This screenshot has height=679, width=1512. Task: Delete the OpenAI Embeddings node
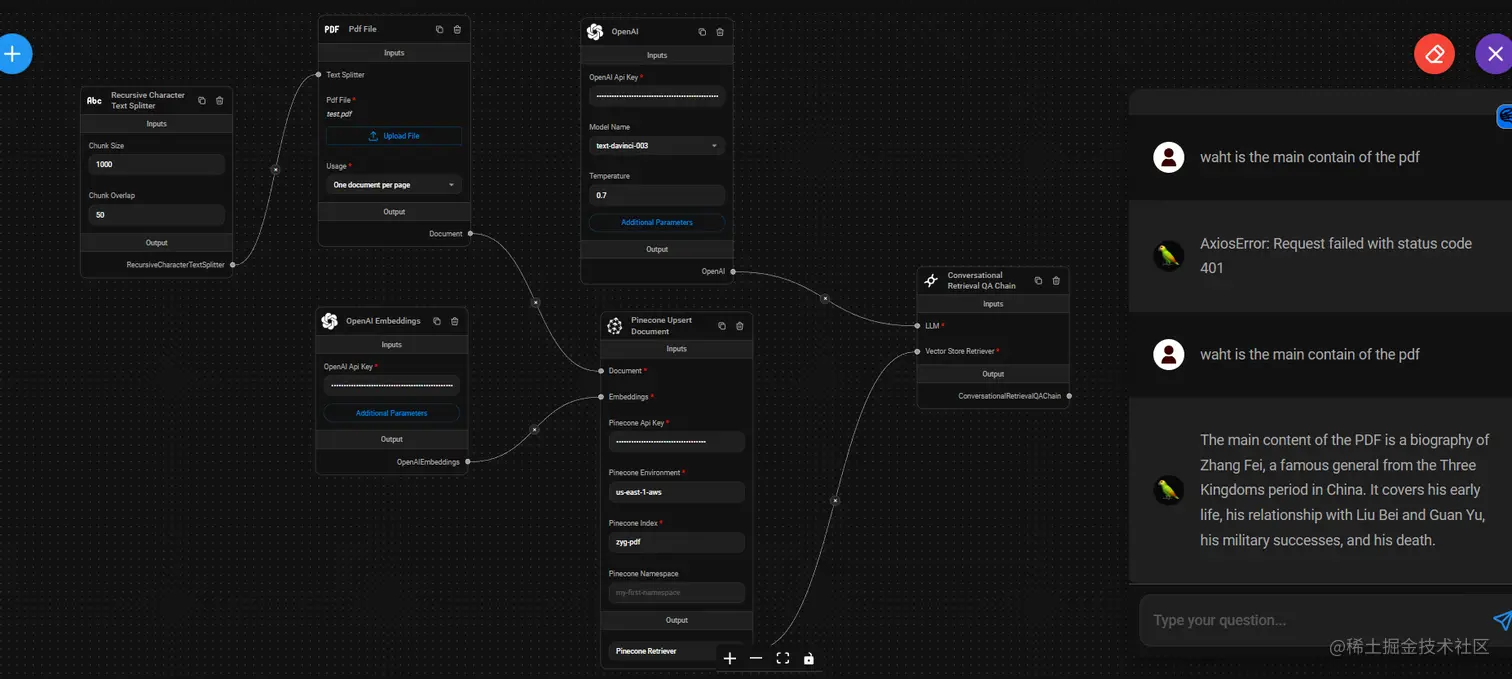[454, 321]
